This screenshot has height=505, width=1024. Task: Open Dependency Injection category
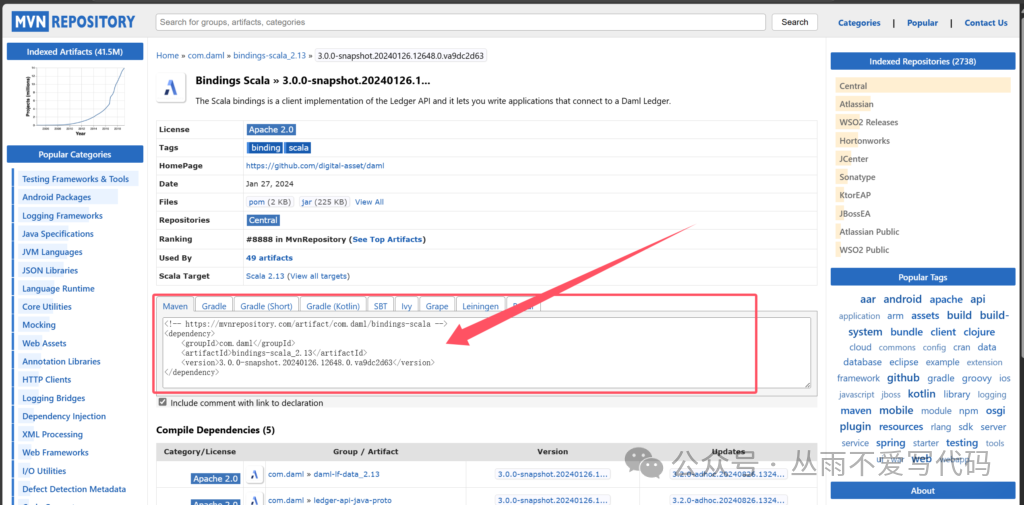tap(63, 416)
